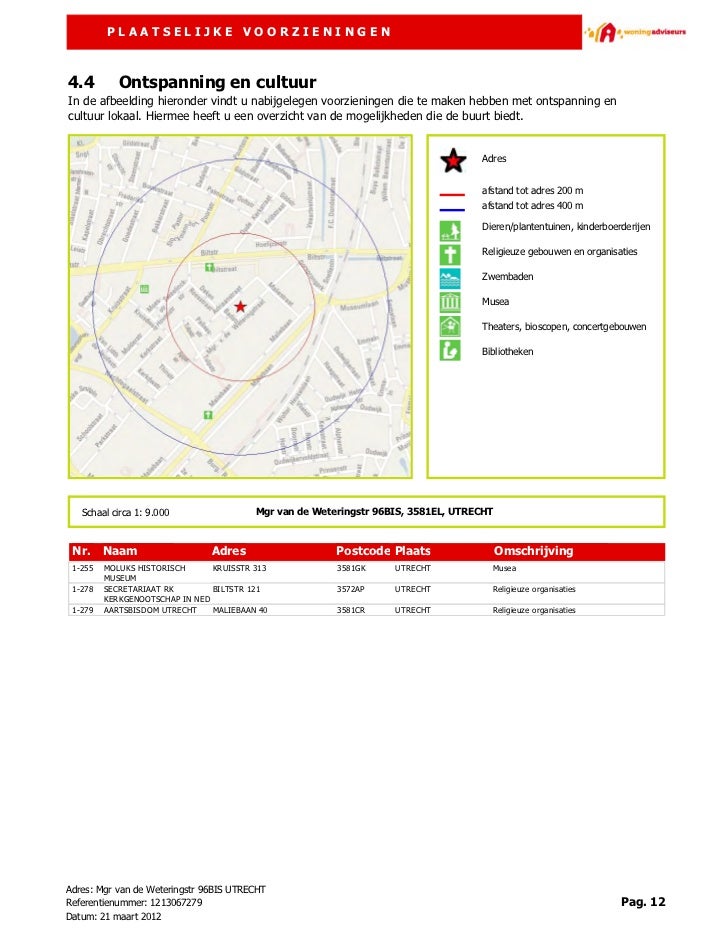728x943 pixels.
Task: Click bold address 'Mgr van de Weteringstr 96BIS, 3581EL, UTRECHT'
Action: [x=374, y=512]
